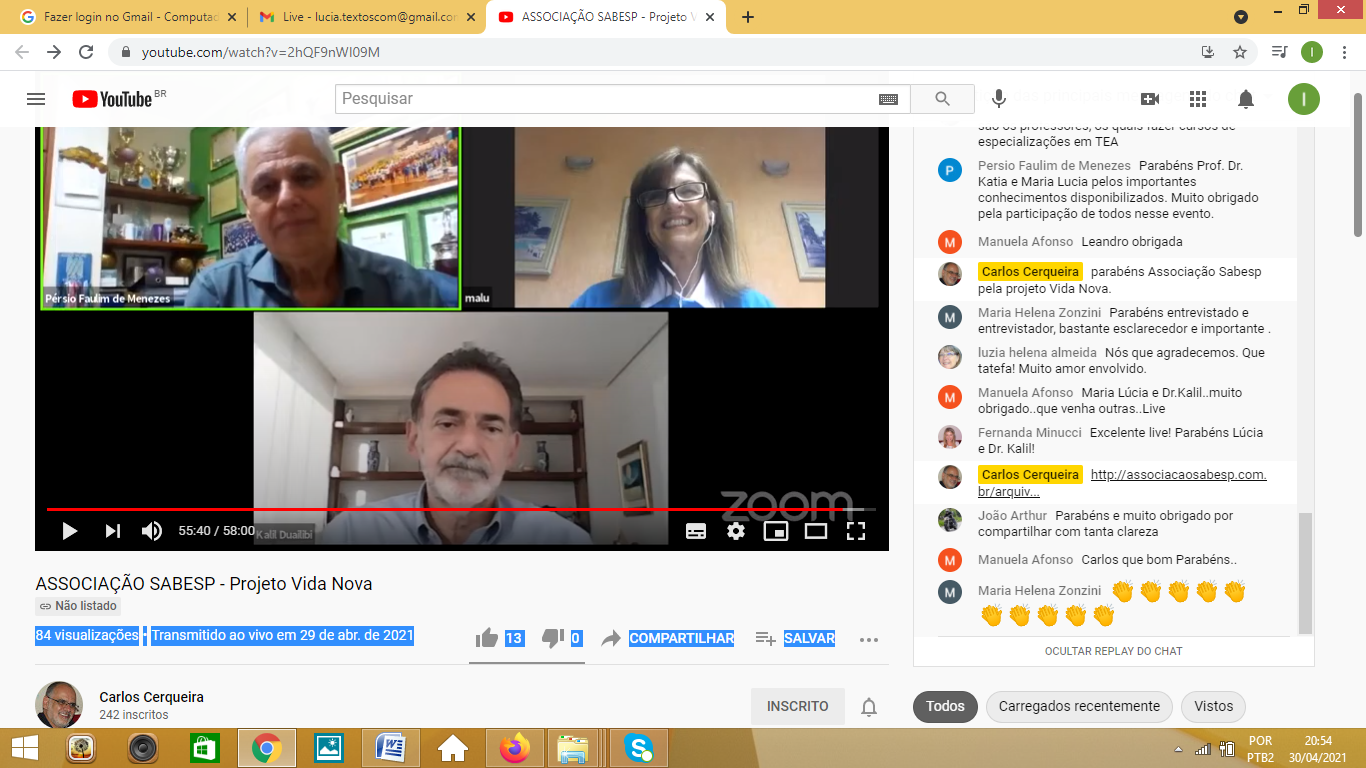Open the Microsoft Store taskbar icon
This screenshot has width=1366, height=768.
204,748
